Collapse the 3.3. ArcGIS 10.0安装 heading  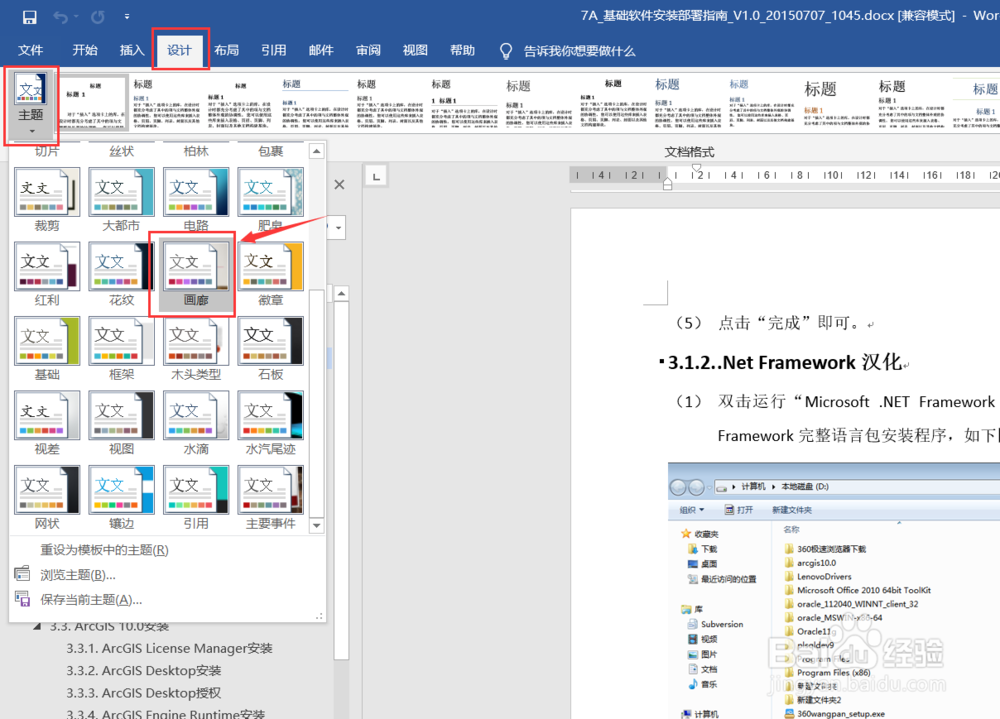coord(38,626)
